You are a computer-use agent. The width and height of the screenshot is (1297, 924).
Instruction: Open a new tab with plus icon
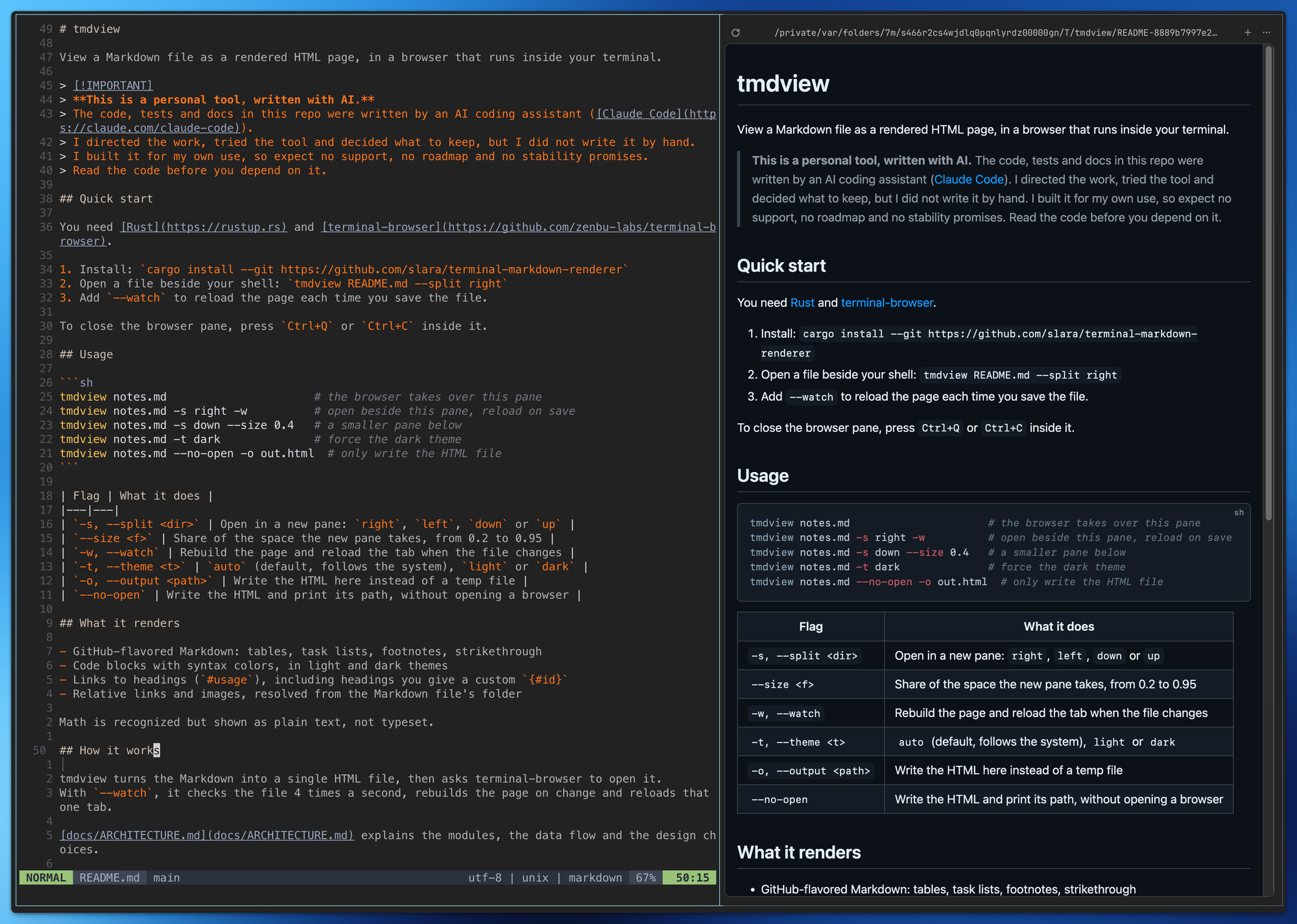[x=1248, y=32]
